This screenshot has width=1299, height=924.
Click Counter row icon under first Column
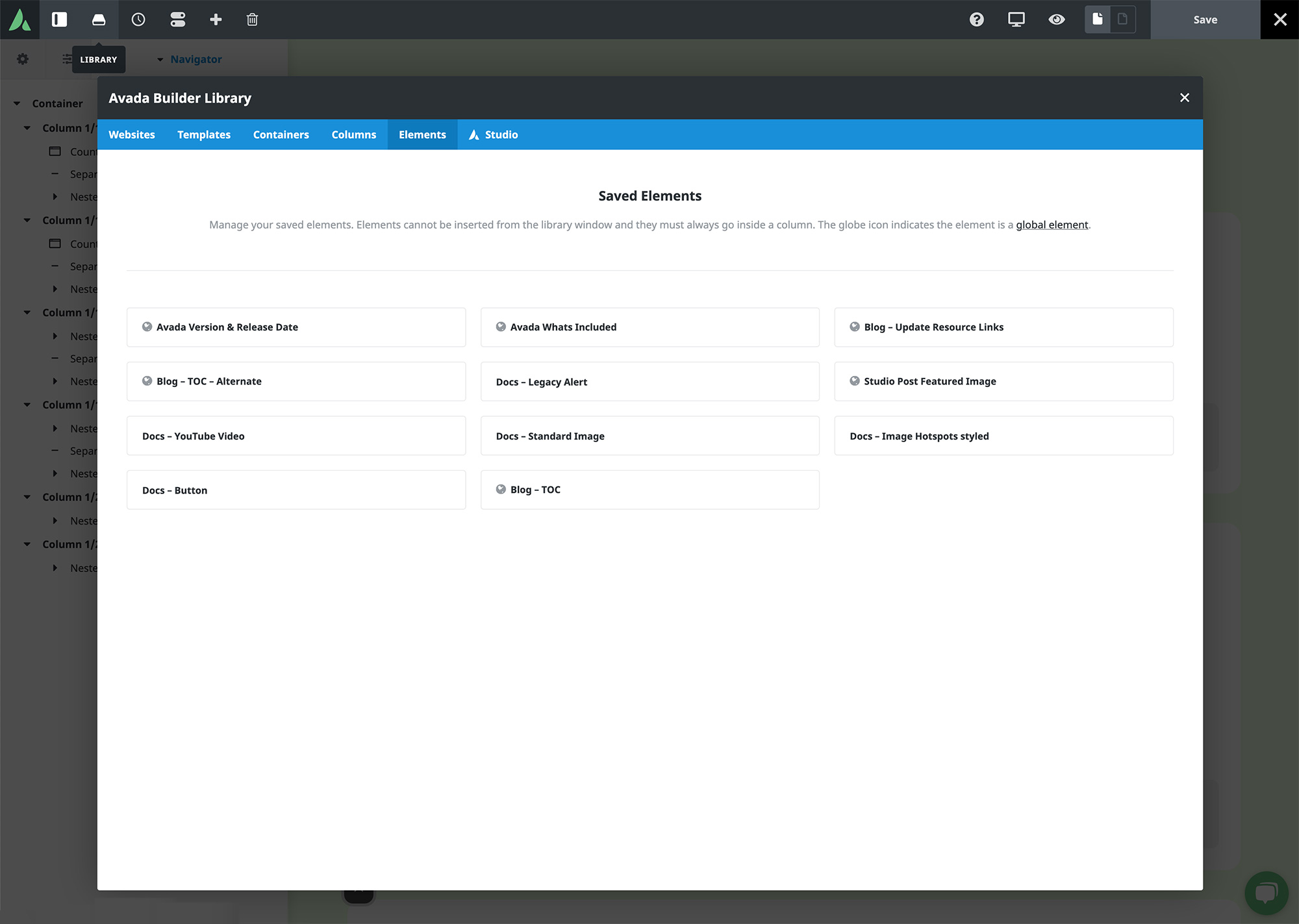55,151
